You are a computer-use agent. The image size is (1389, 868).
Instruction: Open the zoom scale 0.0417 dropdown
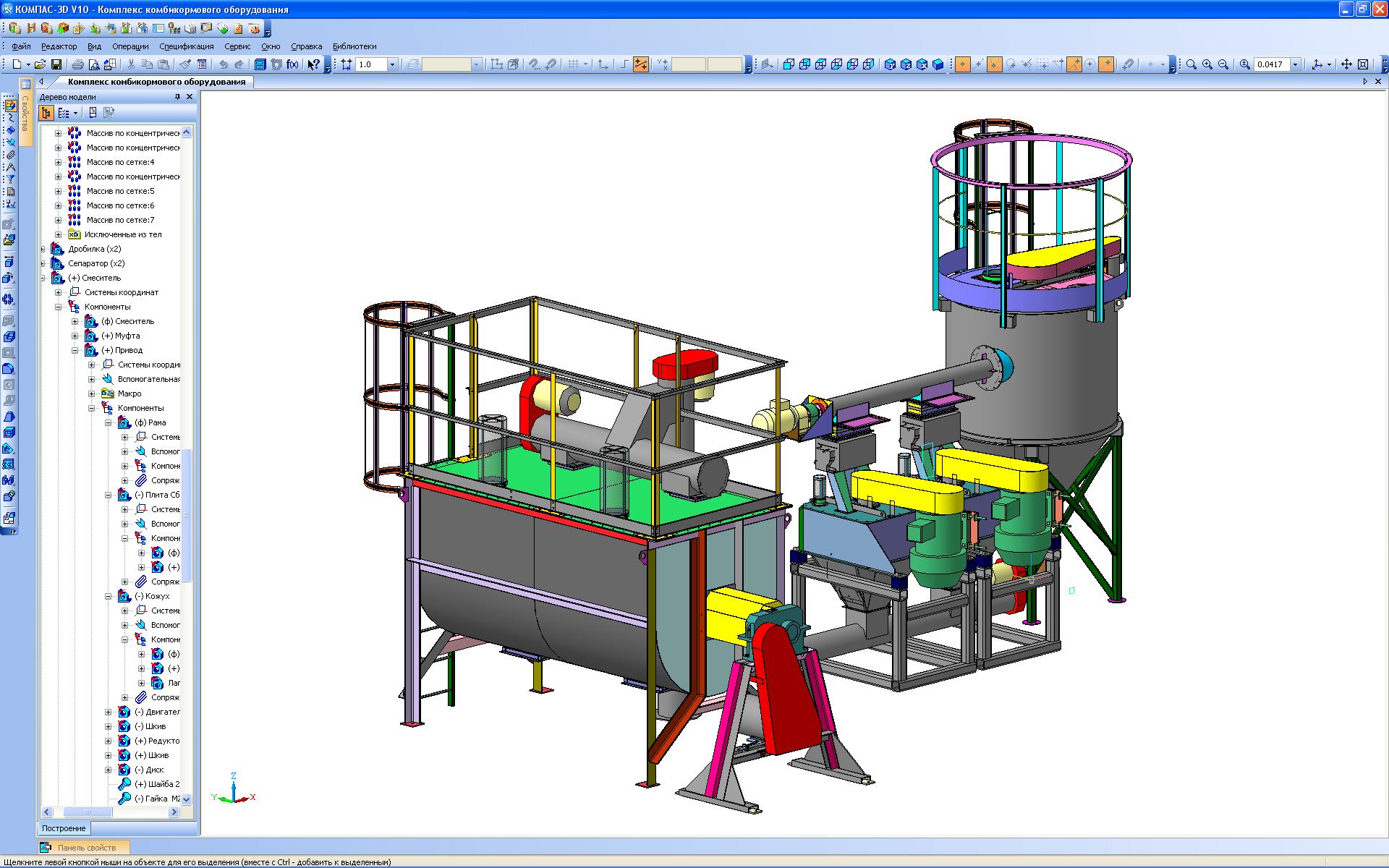click(1296, 64)
